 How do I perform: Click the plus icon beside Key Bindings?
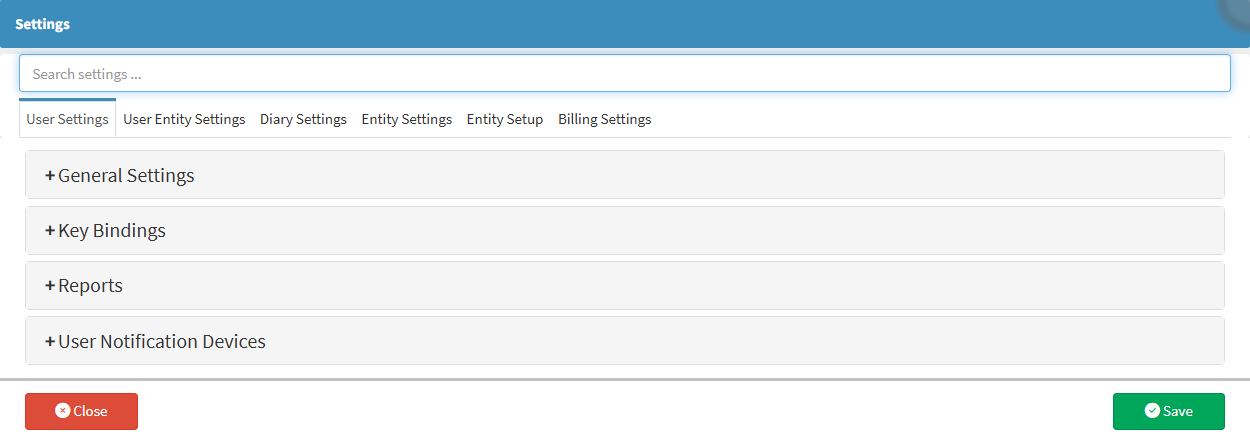click(x=50, y=231)
